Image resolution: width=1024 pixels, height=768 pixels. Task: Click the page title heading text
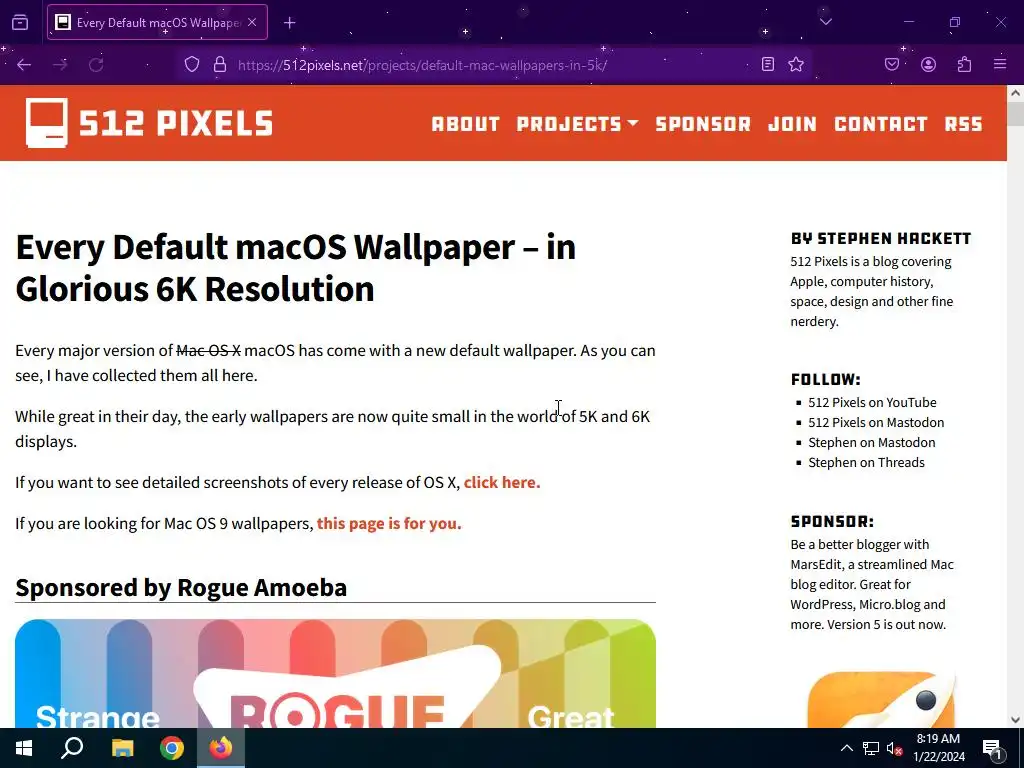click(295, 268)
